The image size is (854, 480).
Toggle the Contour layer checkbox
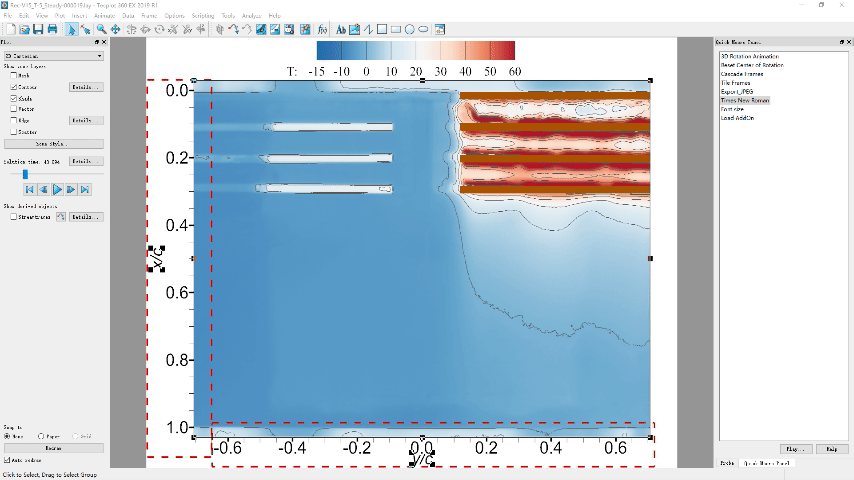[x=14, y=87]
